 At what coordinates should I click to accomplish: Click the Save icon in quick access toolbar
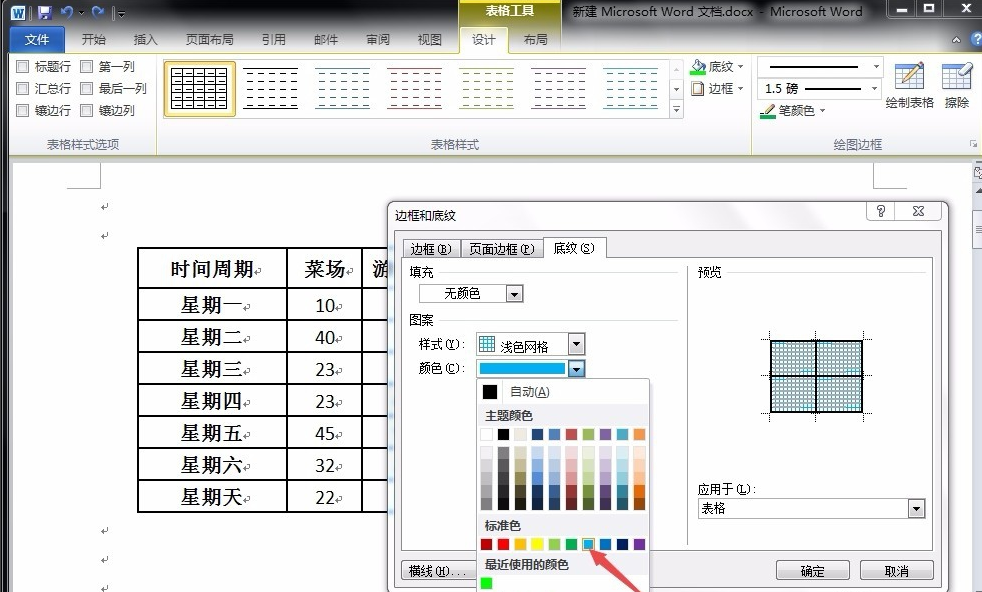pyautogui.click(x=44, y=12)
